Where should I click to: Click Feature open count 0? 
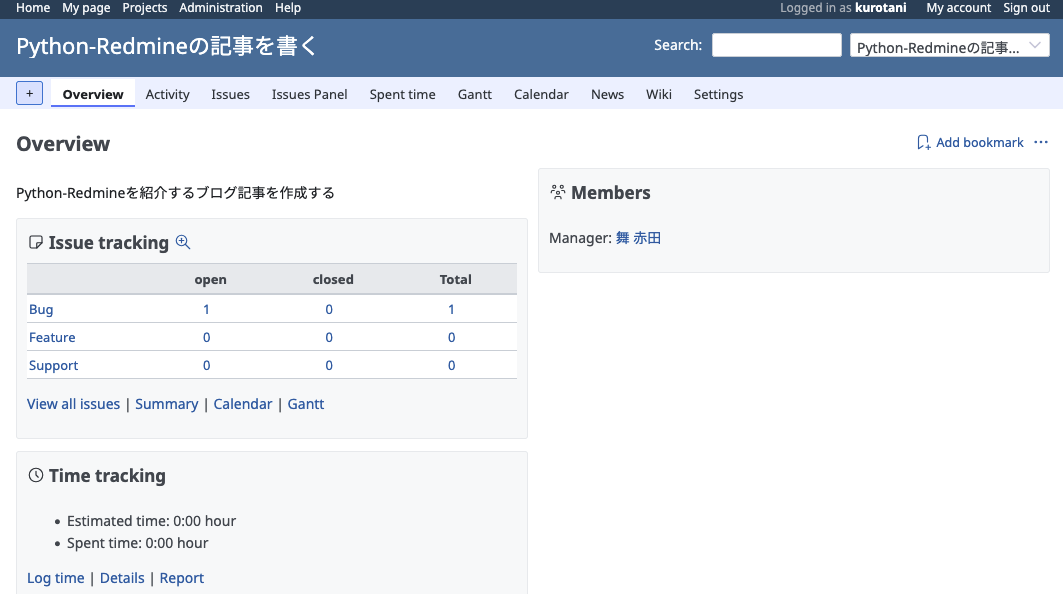(206, 337)
